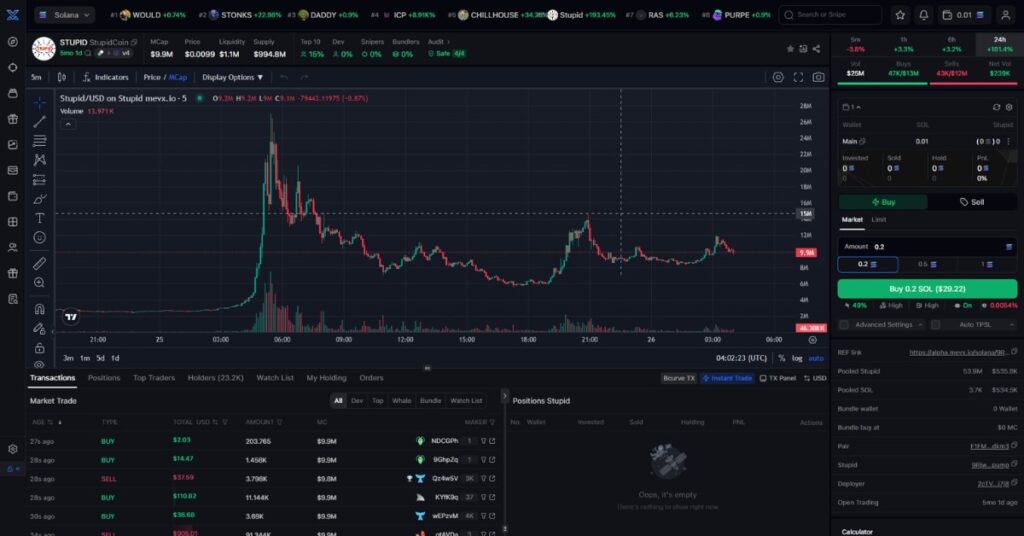Open NDCGPh transaction in explorer
1024x536 pixels.
(x=492, y=441)
